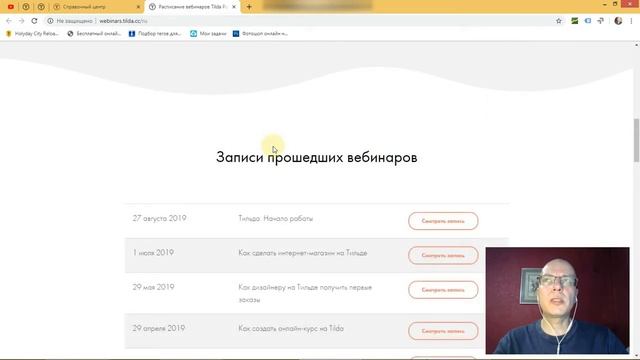This screenshot has height=360, width=640.
Task: Minimize the Chrome window
Action: (604, 4)
